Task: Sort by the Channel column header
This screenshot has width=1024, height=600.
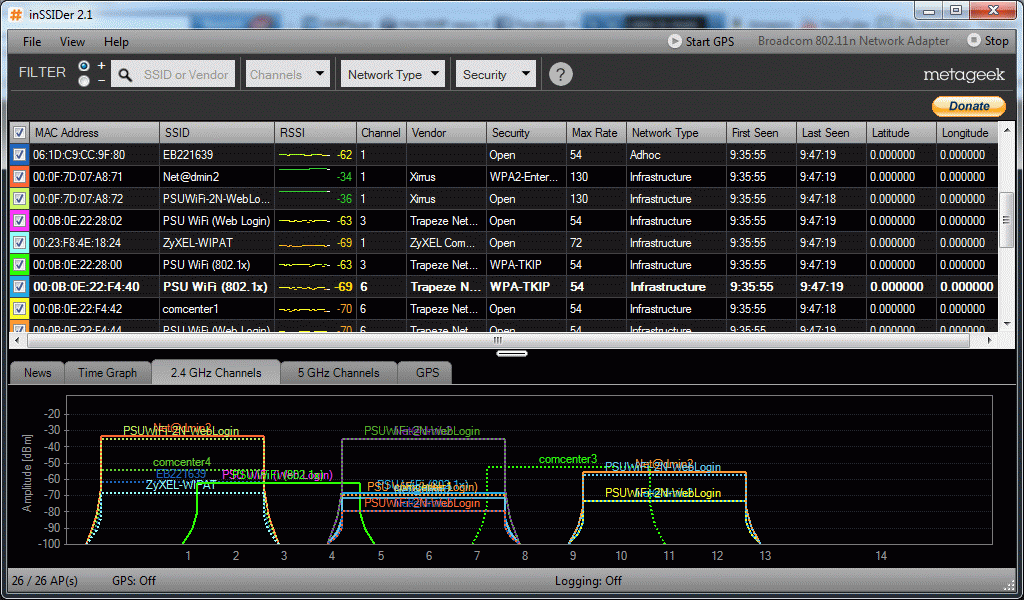Action: (381, 133)
